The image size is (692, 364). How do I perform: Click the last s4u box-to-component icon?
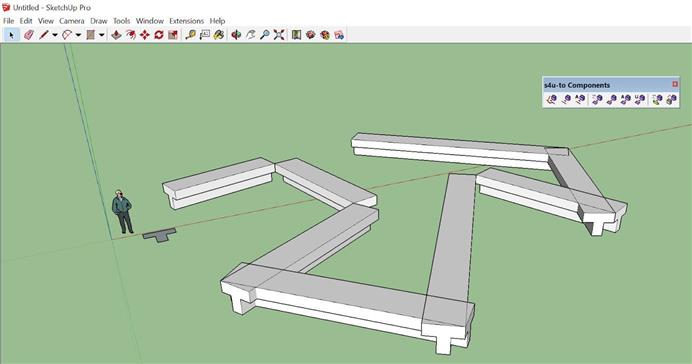(671, 100)
